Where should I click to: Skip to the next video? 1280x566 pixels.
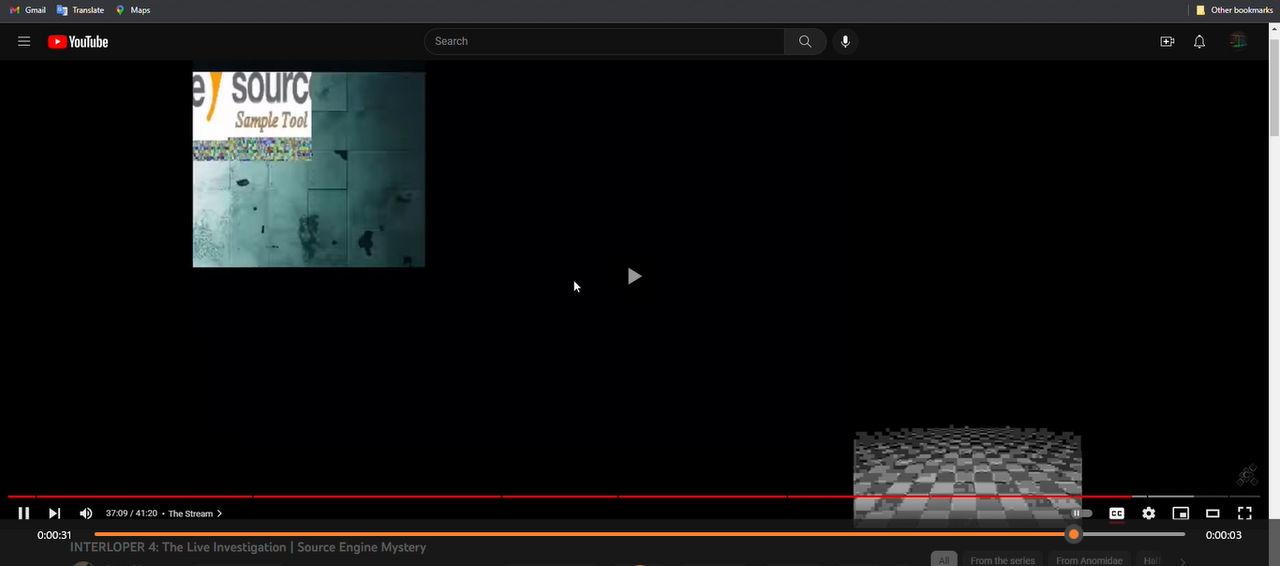[x=55, y=513]
